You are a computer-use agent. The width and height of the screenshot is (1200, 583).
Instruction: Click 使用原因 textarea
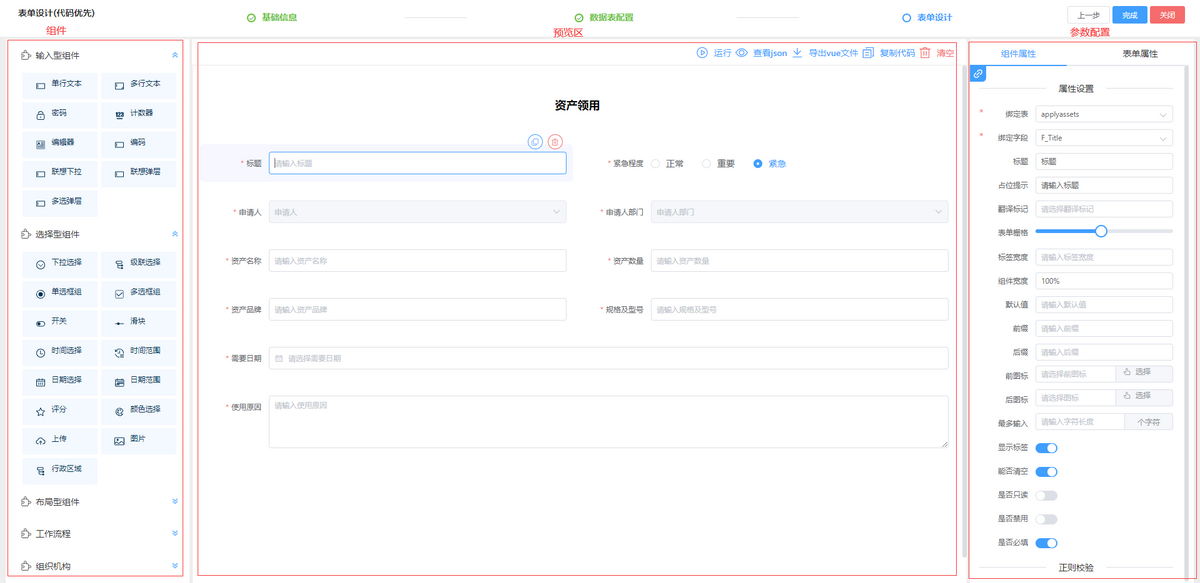point(608,421)
